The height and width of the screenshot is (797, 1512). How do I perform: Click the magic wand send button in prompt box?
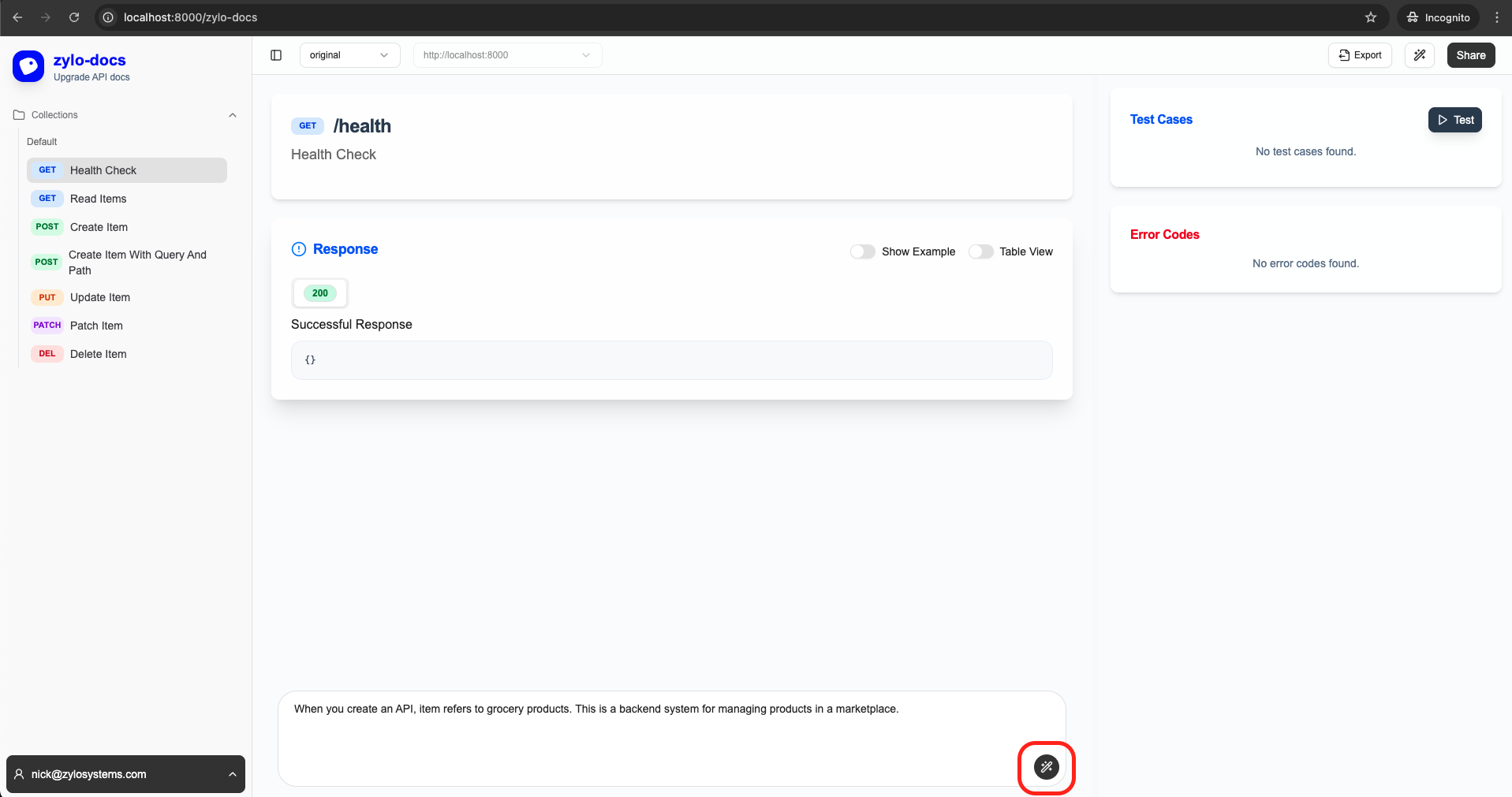coord(1047,766)
